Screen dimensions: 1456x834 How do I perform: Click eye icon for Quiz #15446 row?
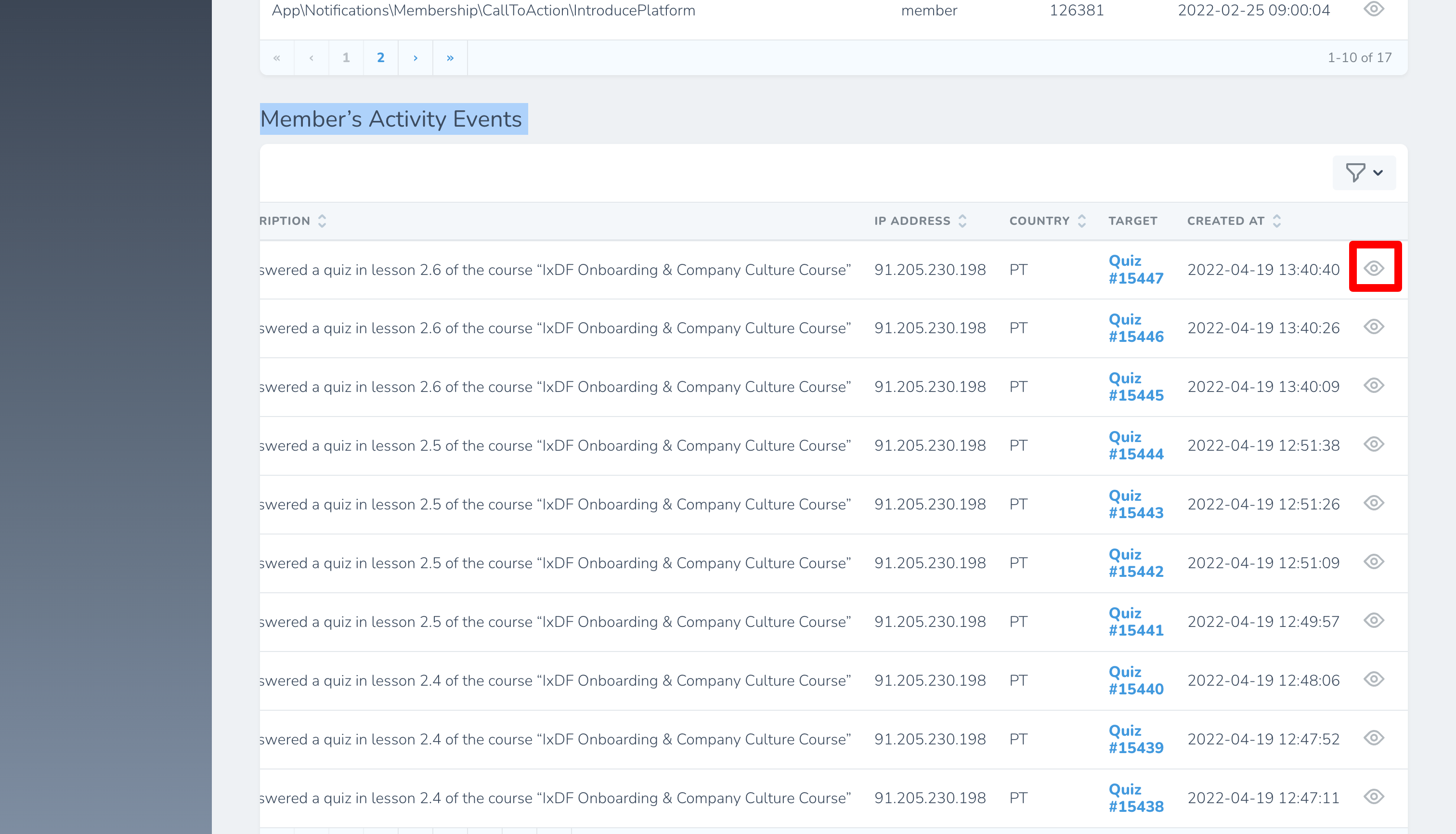(1374, 327)
